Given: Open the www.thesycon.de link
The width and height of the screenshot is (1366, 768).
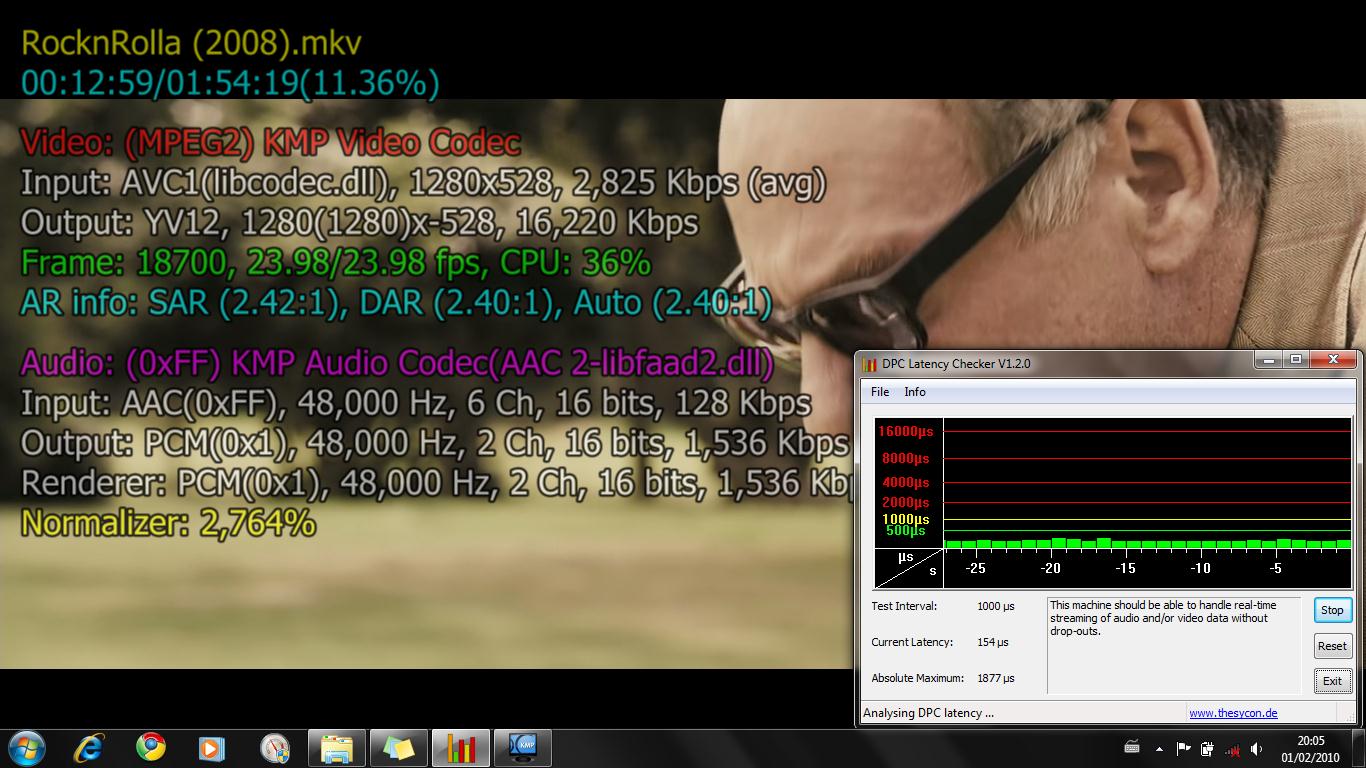Looking at the screenshot, I should click(x=1233, y=713).
